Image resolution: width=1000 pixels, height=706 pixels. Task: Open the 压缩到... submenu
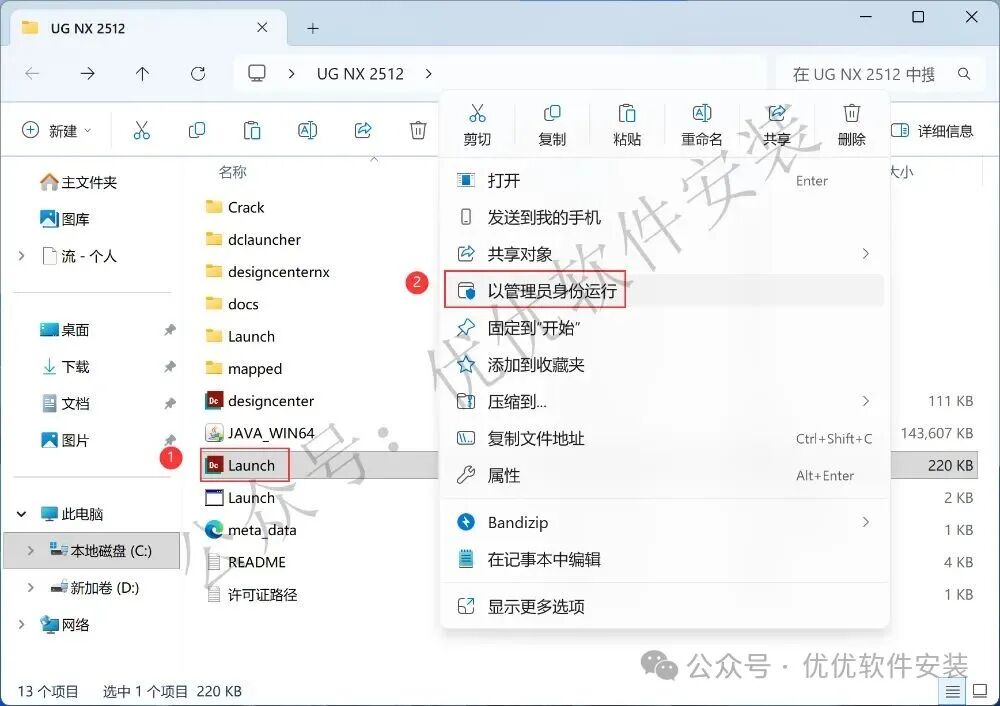point(664,401)
